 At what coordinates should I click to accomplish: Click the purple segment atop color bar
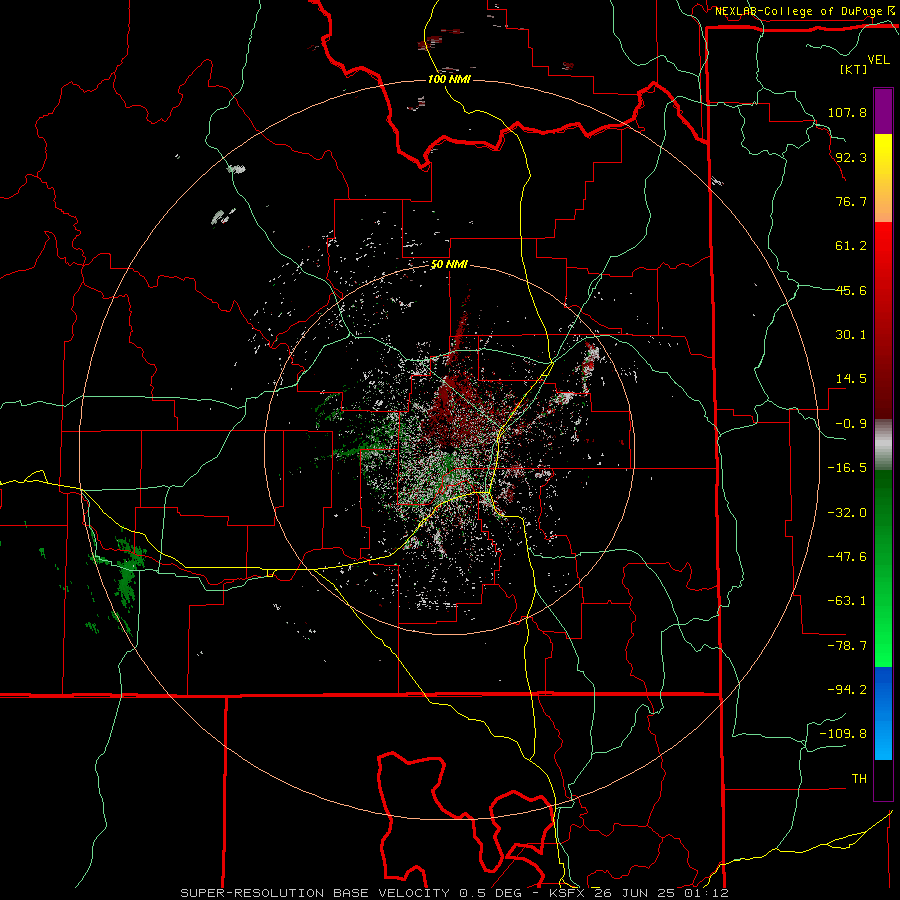point(883,111)
